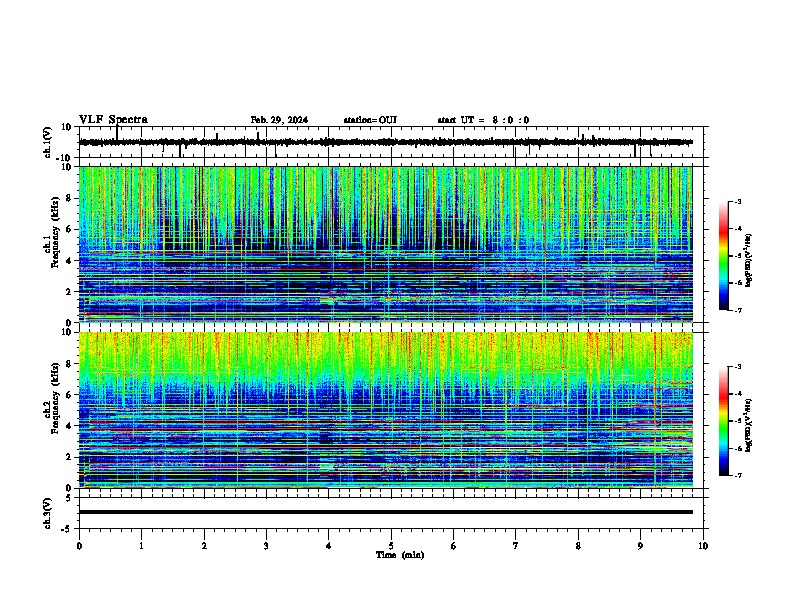Click the "-3" value atop ch.1 color bar

click(x=737, y=201)
